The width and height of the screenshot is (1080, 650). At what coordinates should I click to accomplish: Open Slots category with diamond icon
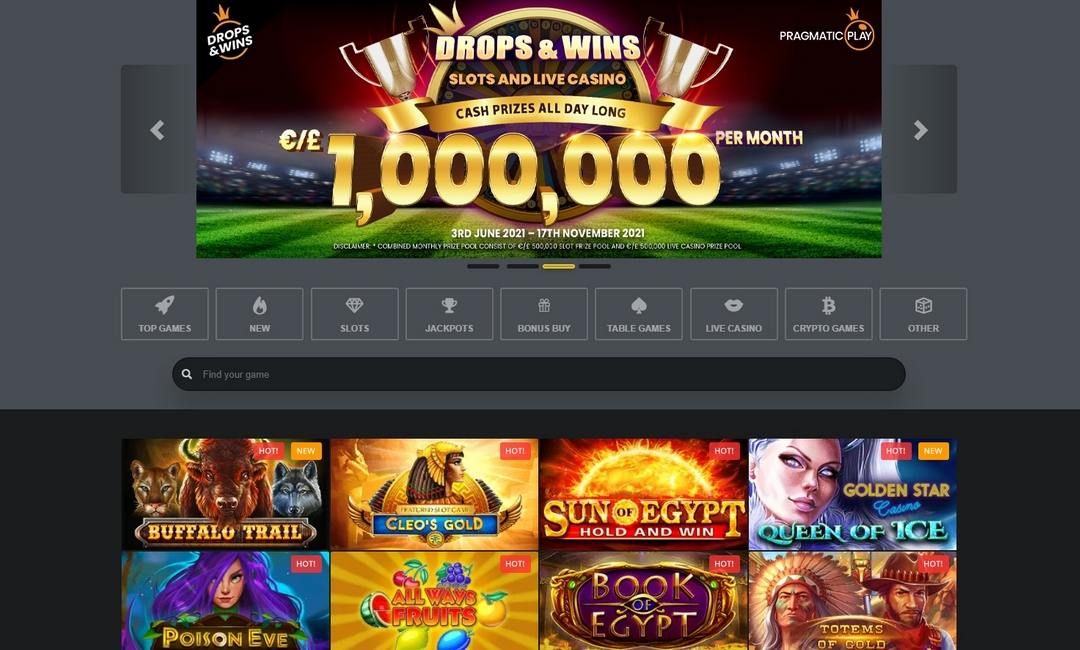pyautogui.click(x=355, y=314)
